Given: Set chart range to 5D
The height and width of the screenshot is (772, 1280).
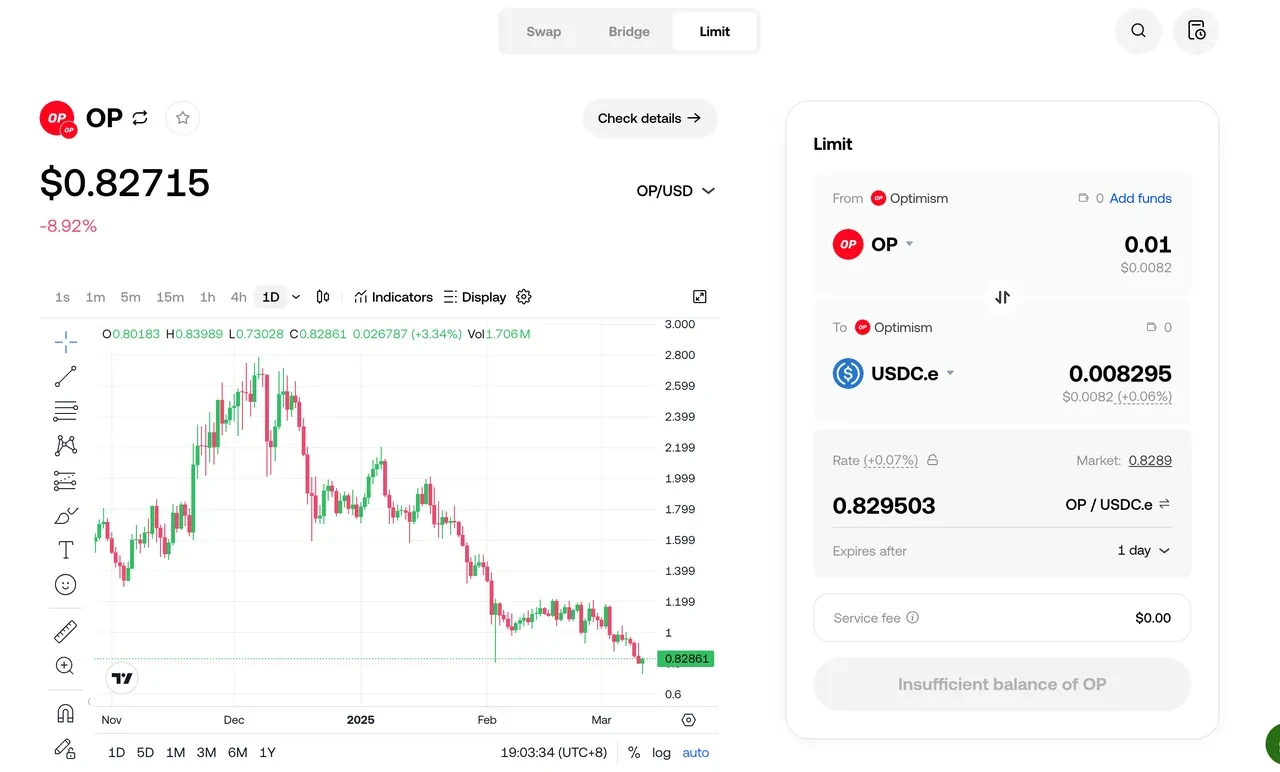Looking at the screenshot, I should click(x=145, y=753).
